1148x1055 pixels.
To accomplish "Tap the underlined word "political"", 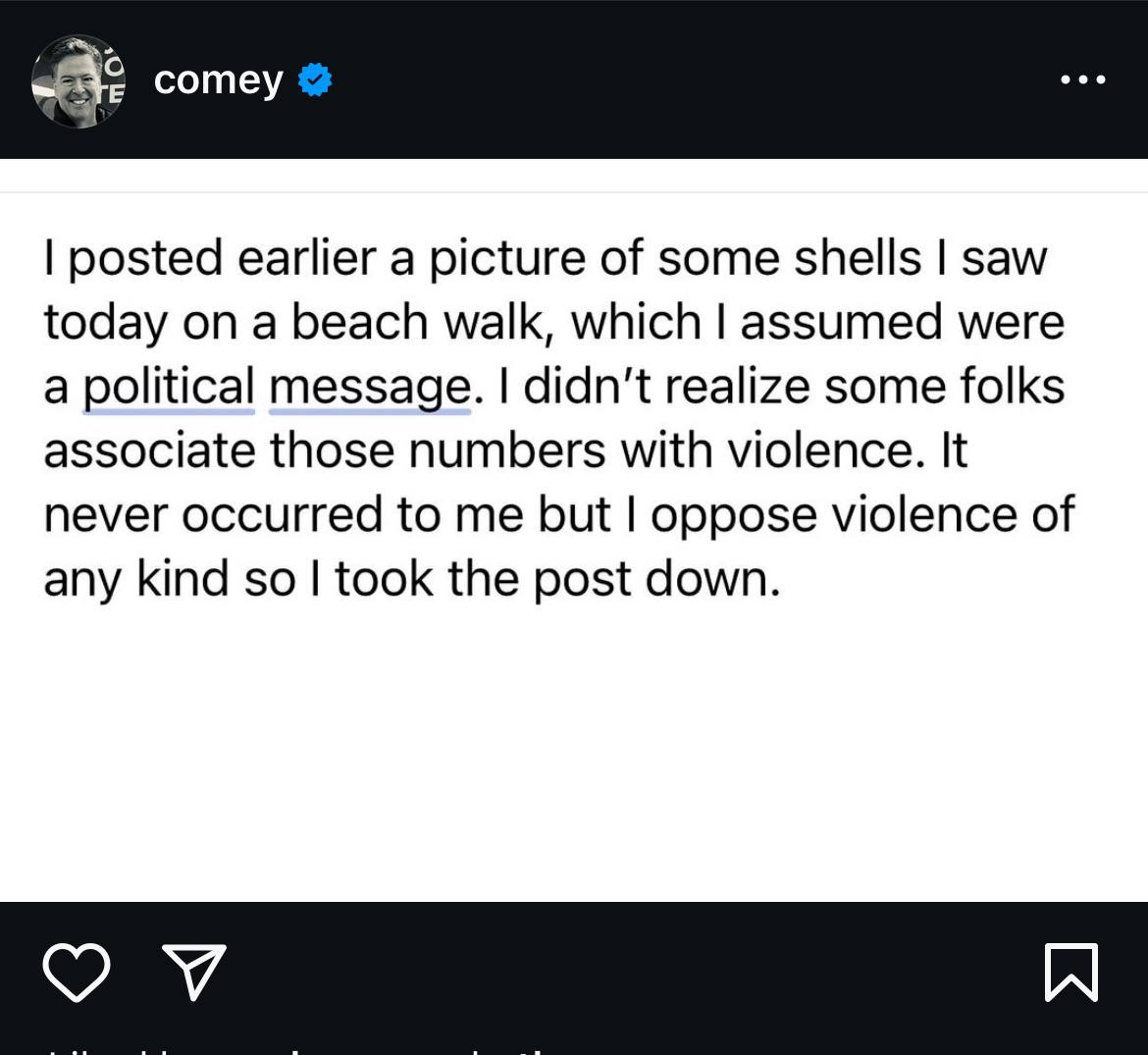I will (x=169, y=387).
